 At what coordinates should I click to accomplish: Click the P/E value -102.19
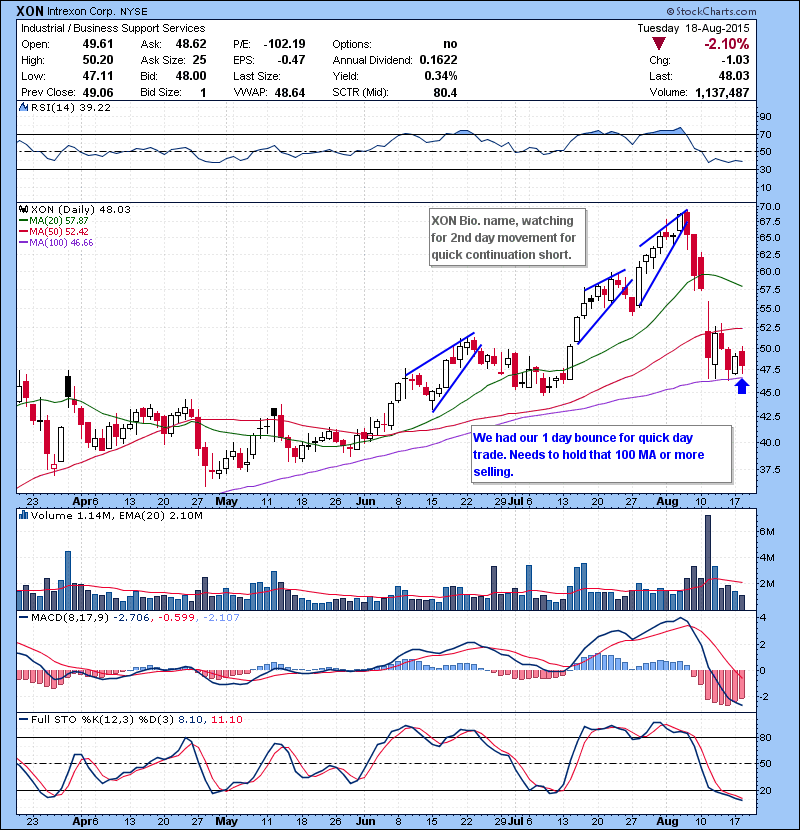285,44
